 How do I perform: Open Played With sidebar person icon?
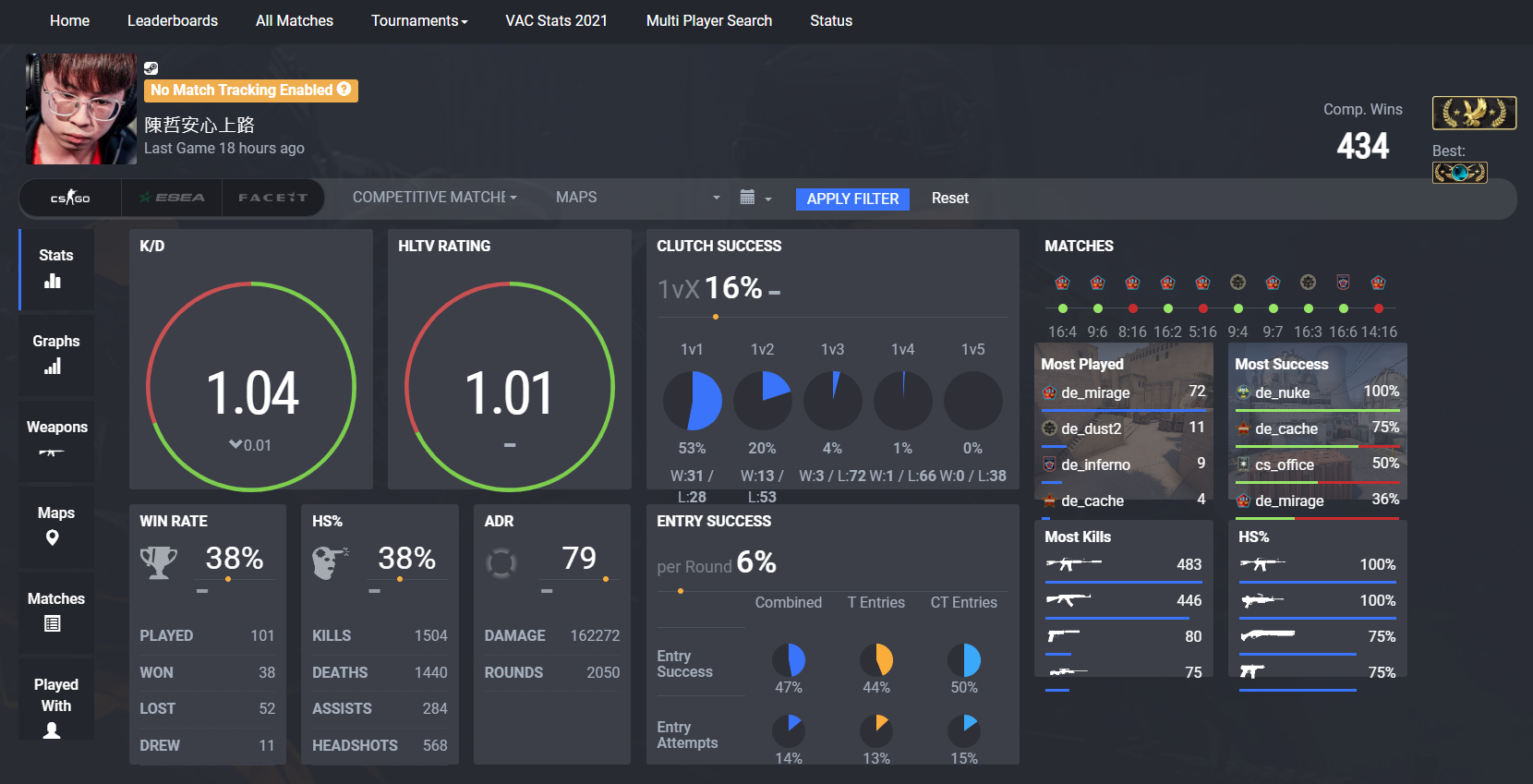(53, 730)
